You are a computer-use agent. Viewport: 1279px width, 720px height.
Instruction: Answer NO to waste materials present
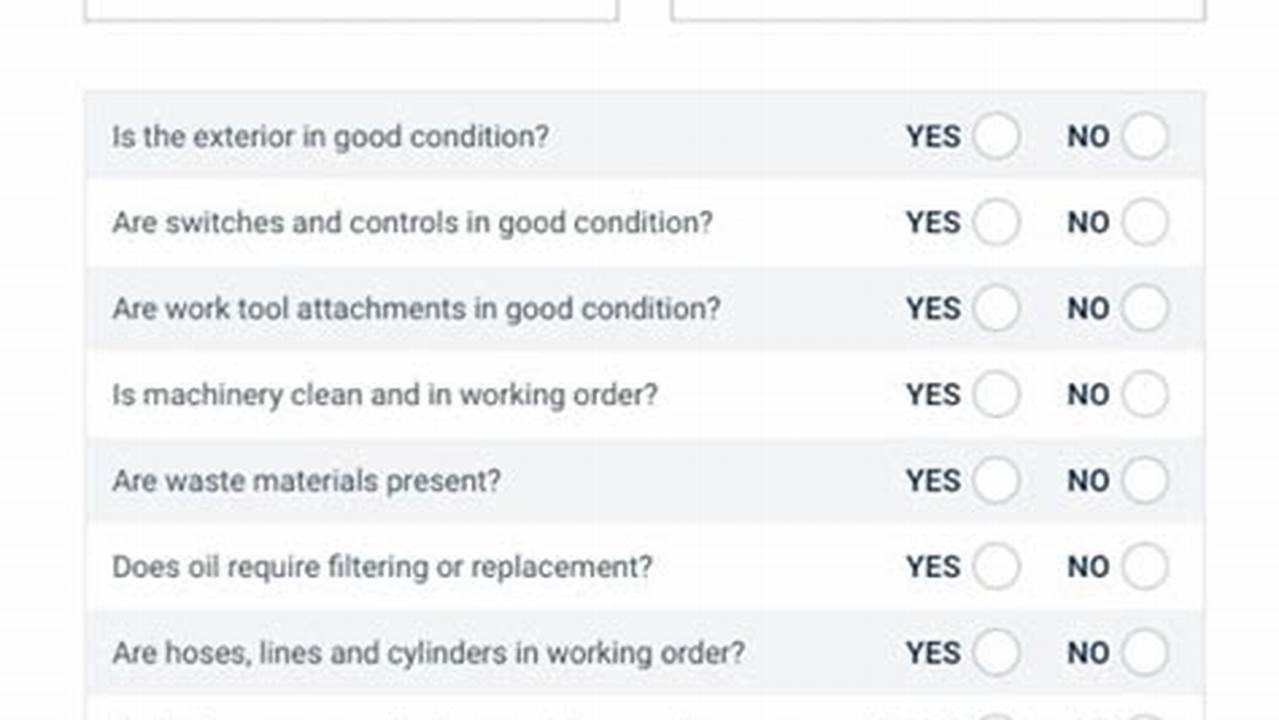point(1145,481)
